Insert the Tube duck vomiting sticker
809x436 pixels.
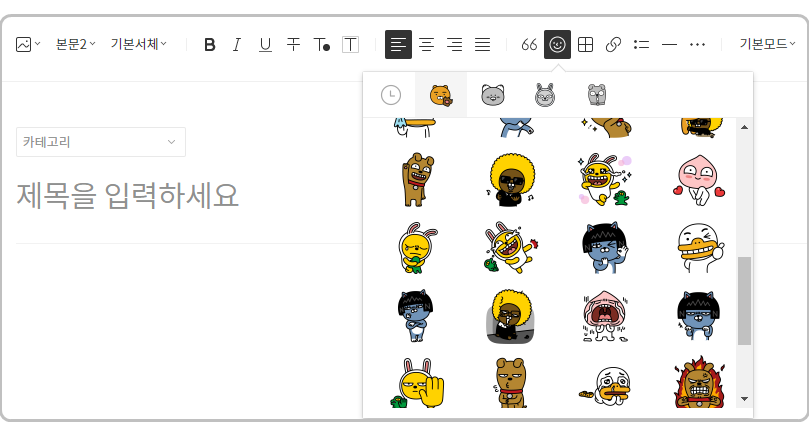(604, 384)
